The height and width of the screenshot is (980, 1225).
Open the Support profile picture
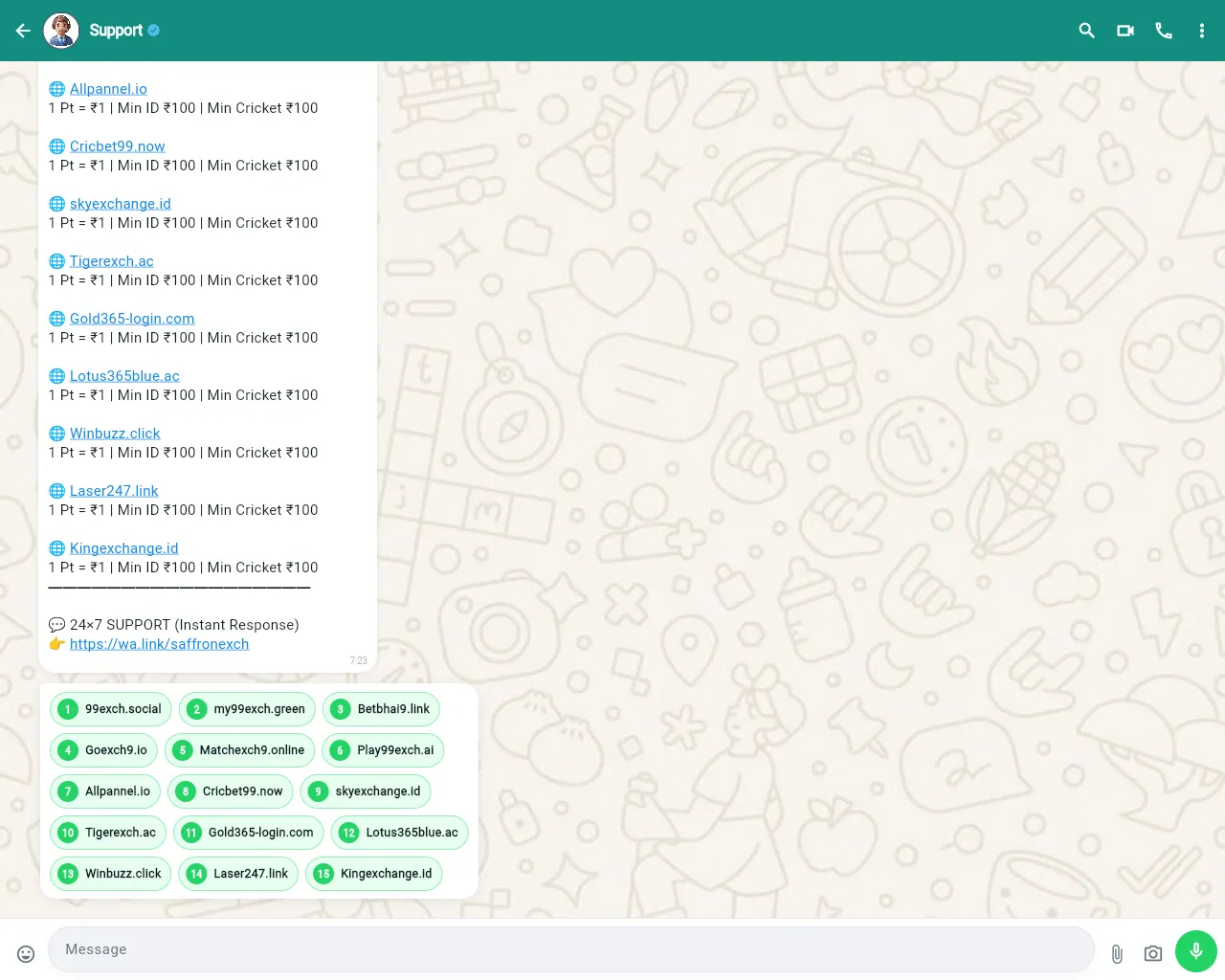point(61,31)
